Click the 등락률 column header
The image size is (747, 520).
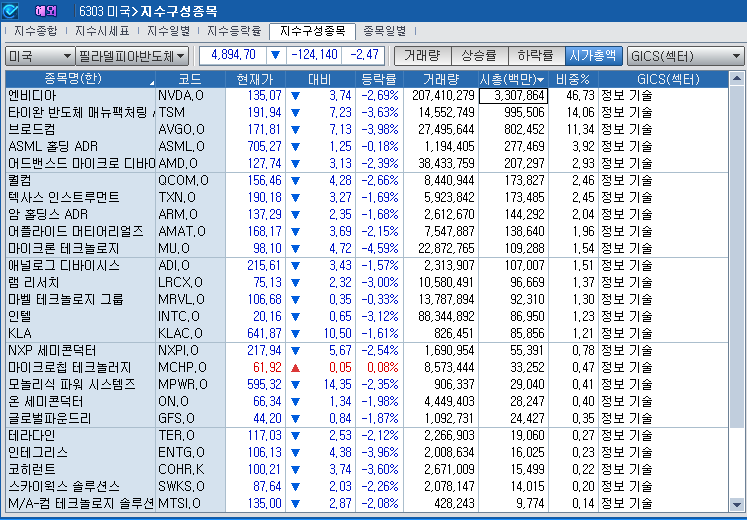(379, 79)
